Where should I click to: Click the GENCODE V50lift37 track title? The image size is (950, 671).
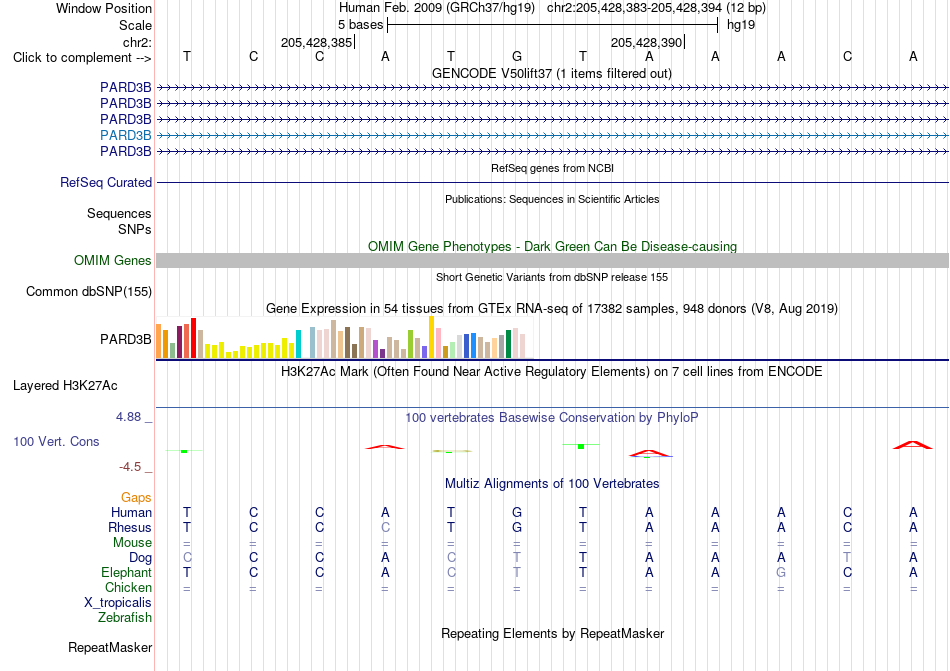pyautogui.click(x=552, y=73)
